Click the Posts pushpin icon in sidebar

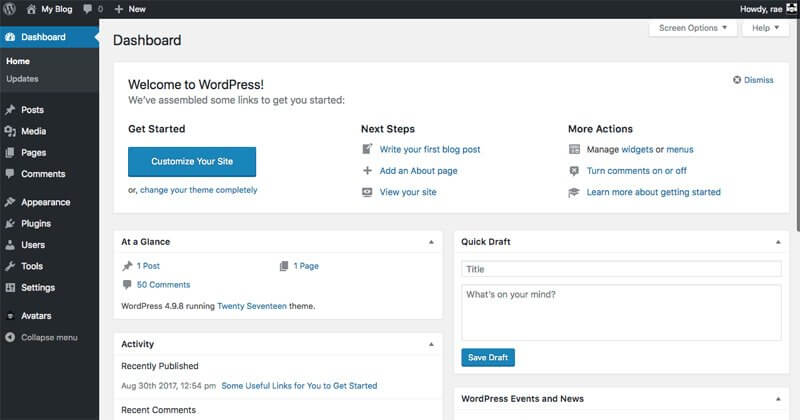click(10, 110)
